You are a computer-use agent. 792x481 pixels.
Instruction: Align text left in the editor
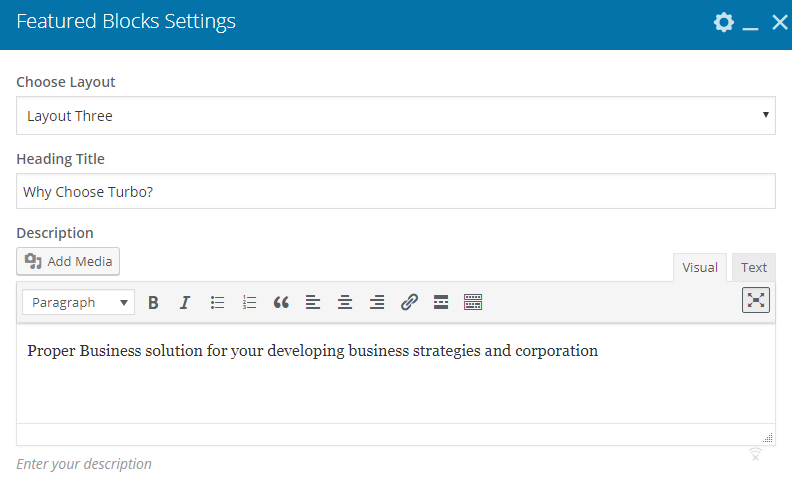click(313, 302)
